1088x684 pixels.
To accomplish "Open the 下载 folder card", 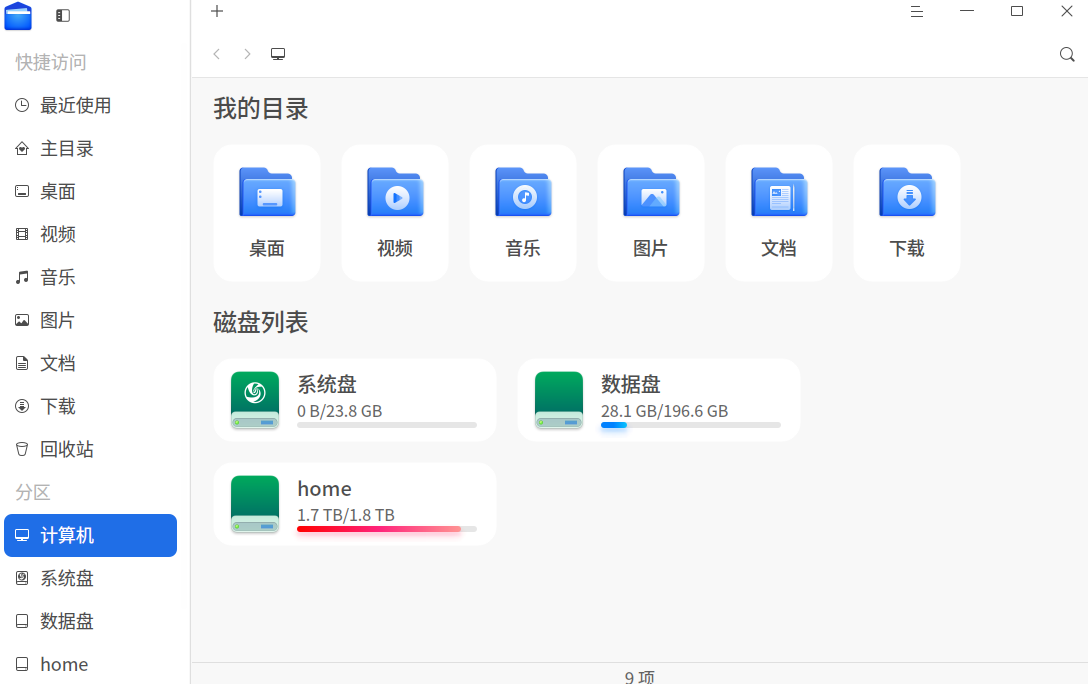I will (907, 213).
